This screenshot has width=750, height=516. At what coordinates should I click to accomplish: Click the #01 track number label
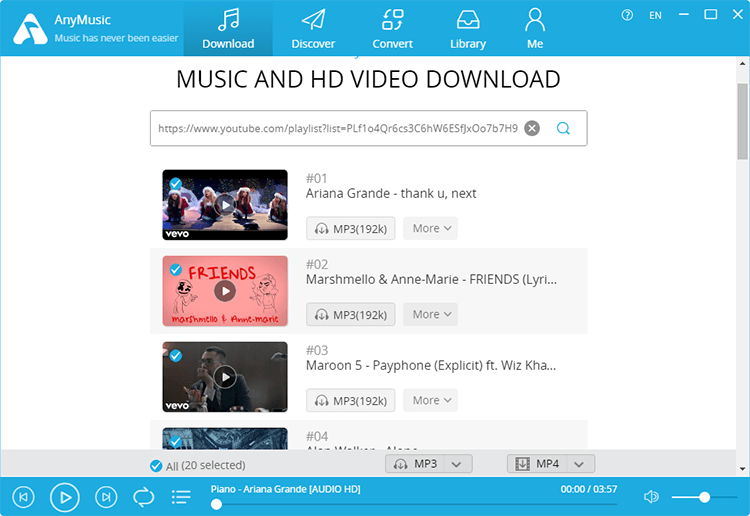pyautogui.click(x=317, y=178)
